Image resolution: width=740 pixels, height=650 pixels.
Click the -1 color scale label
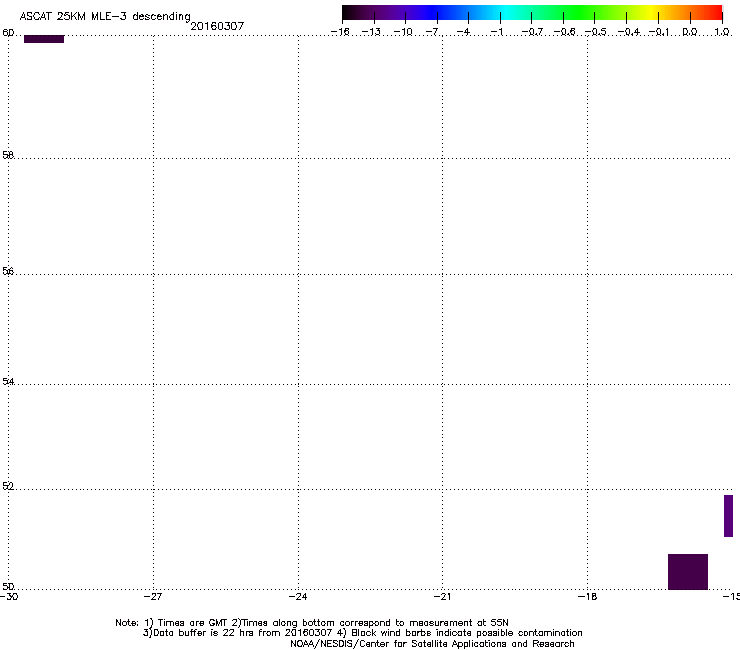pos(496,32)
